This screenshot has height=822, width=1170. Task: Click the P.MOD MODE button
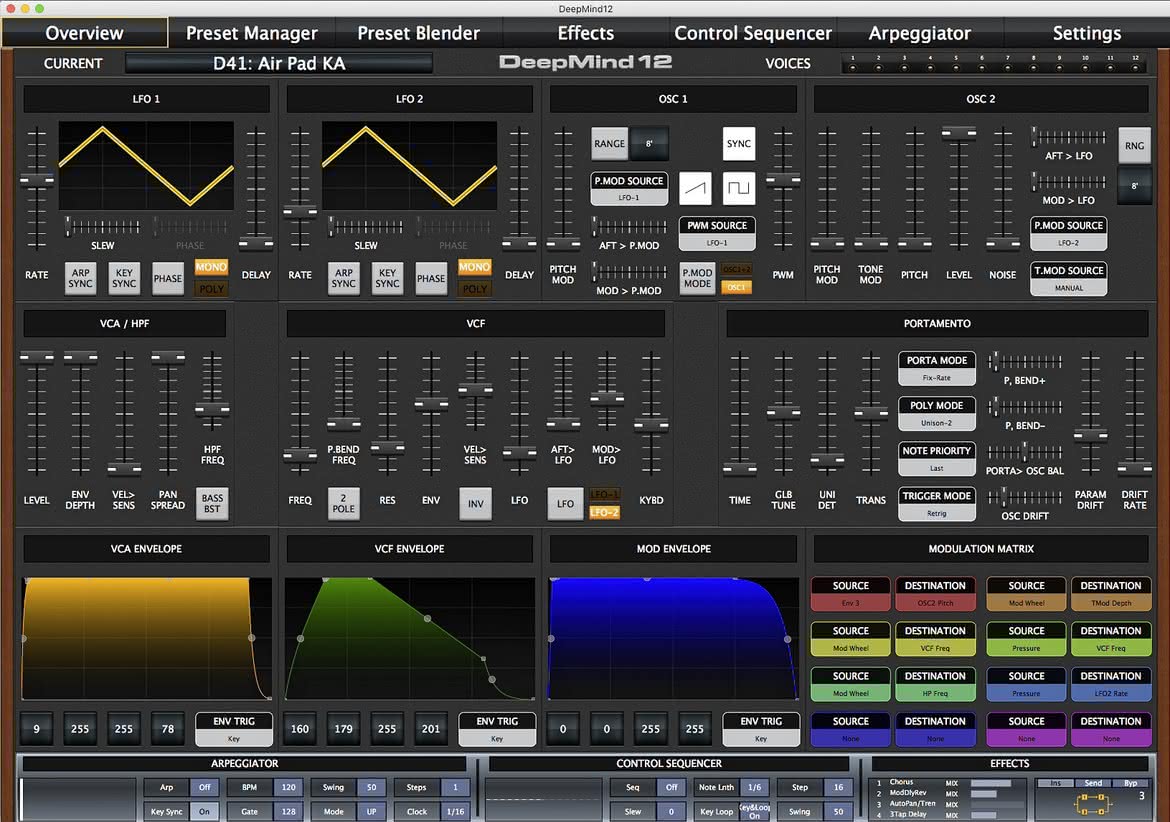click(697, 278)
